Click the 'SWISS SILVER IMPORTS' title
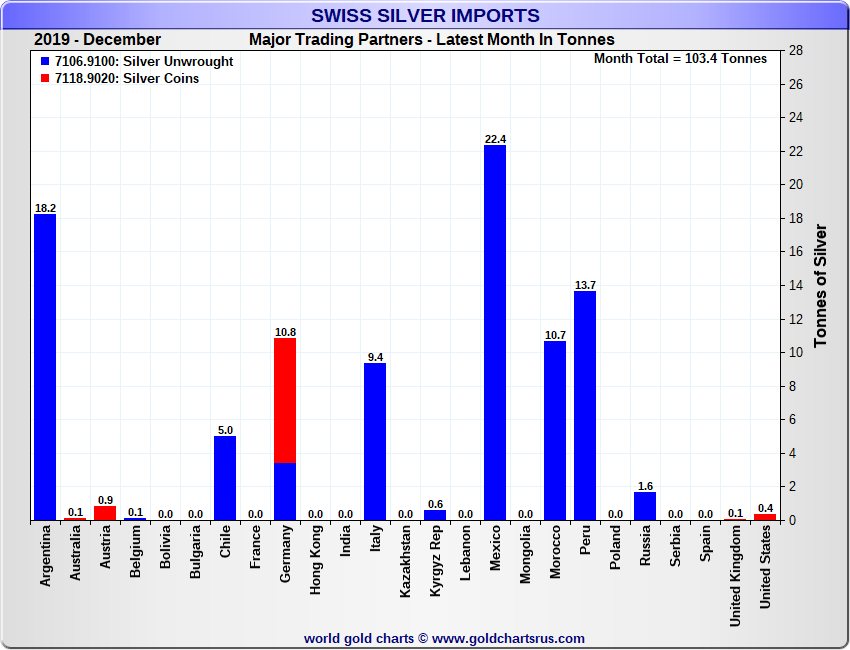Image resolution: width=850 pixels, height=650 pixels. tap(426, 15)
